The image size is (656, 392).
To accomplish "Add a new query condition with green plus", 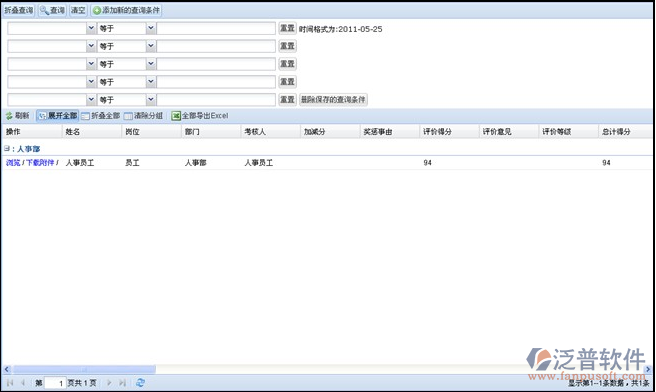I will coord(126,10).
